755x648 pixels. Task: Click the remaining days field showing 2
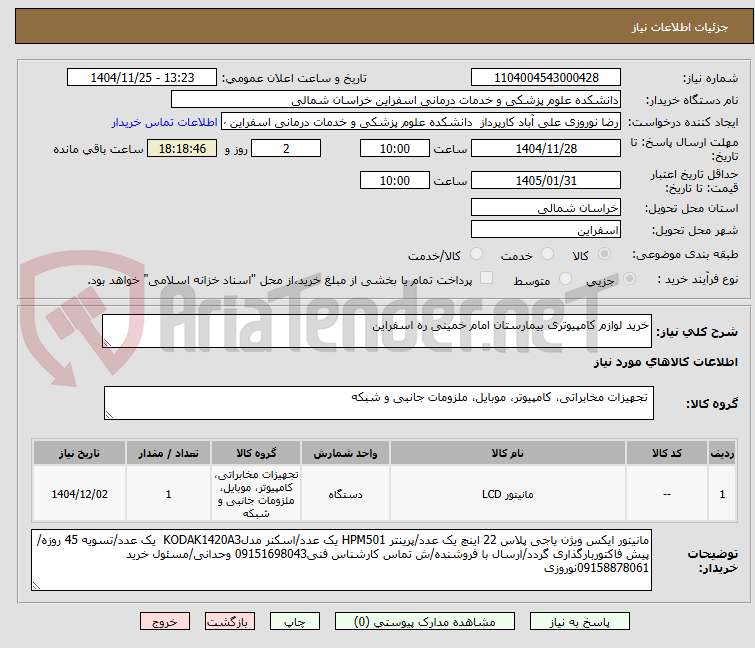click(286, 148)
